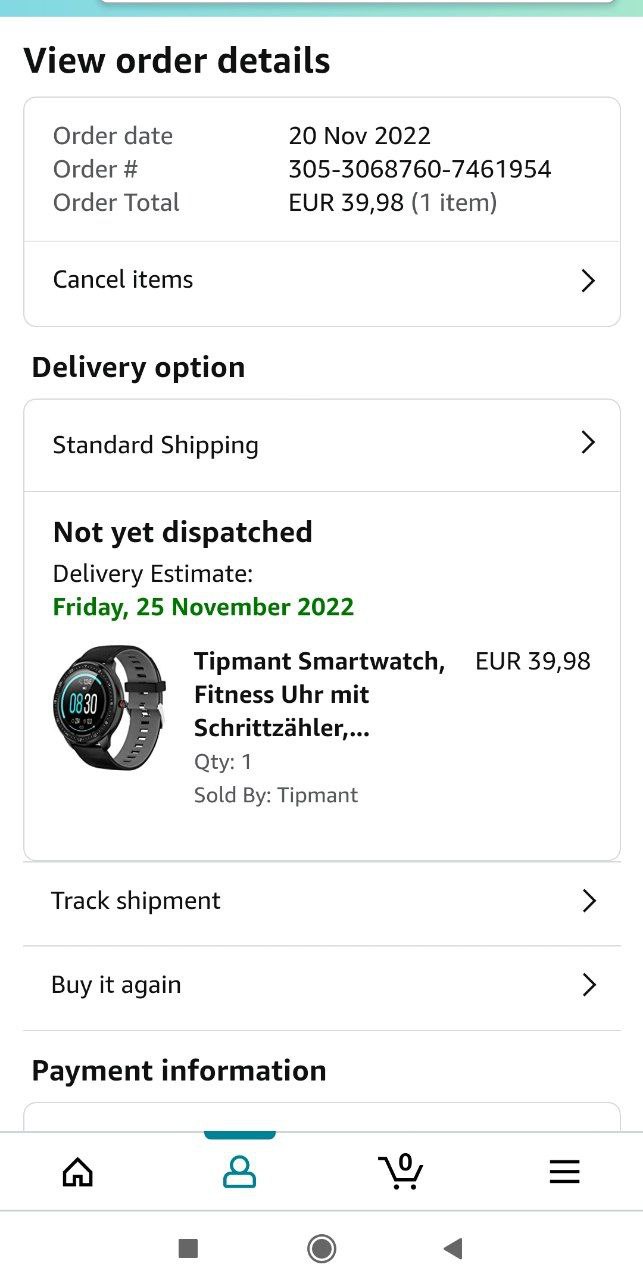Tap the Friday, 25 November 2022 delivery estimate
This screenshot has height=1280, width=643.
203,607
